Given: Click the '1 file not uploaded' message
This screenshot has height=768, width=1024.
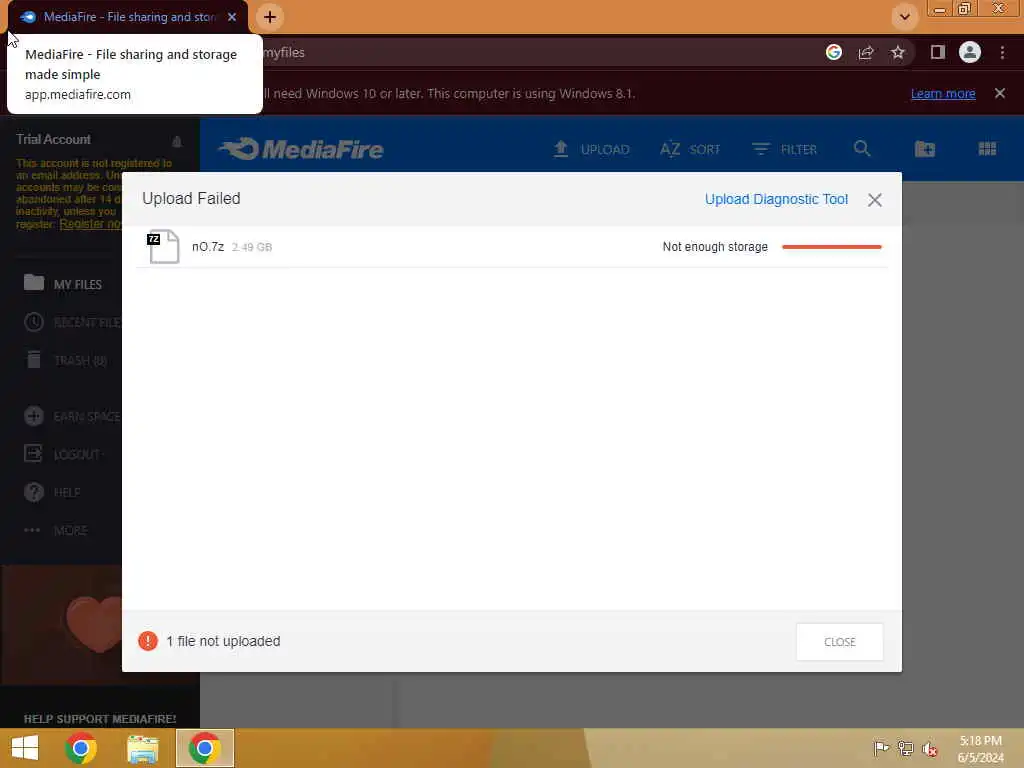Looking at the screenshot, I should pyautogui.click(x=223, y=641).
